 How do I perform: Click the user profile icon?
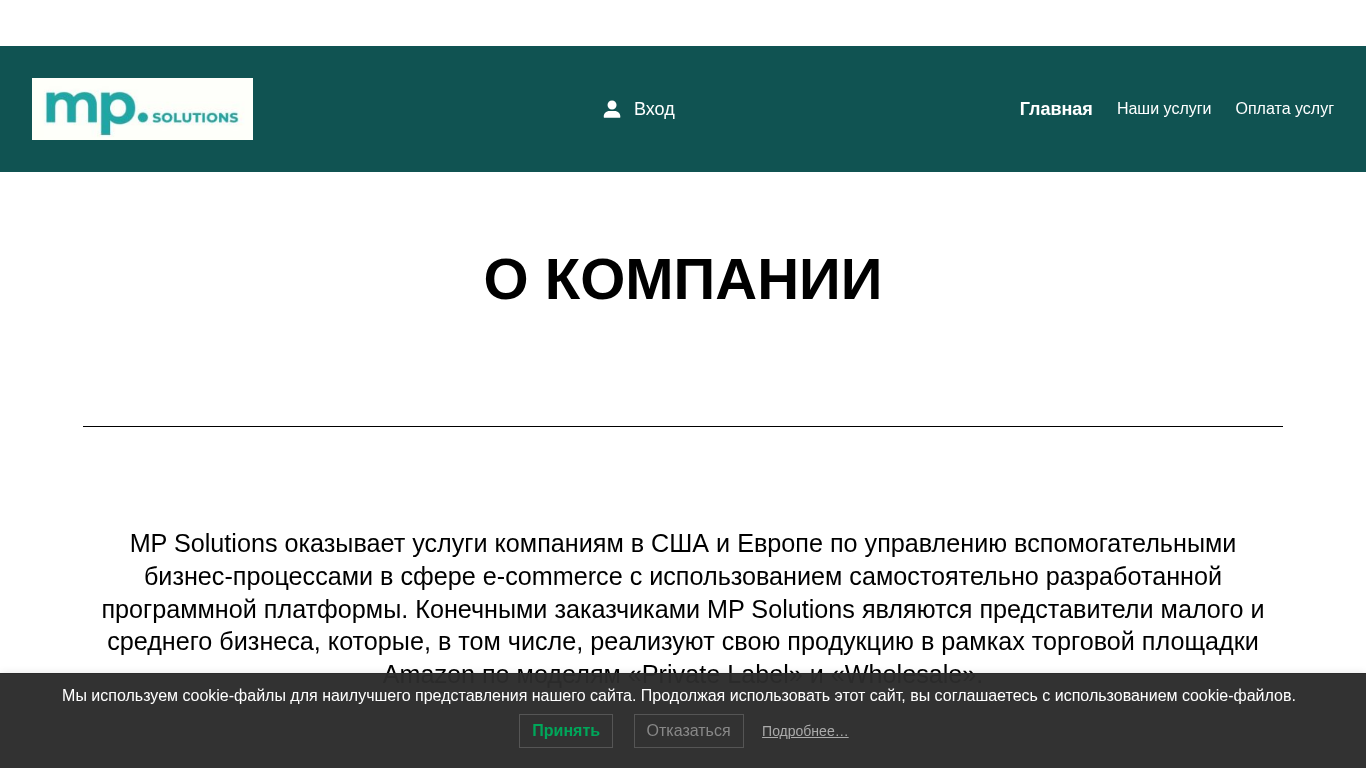pos(612,109)
